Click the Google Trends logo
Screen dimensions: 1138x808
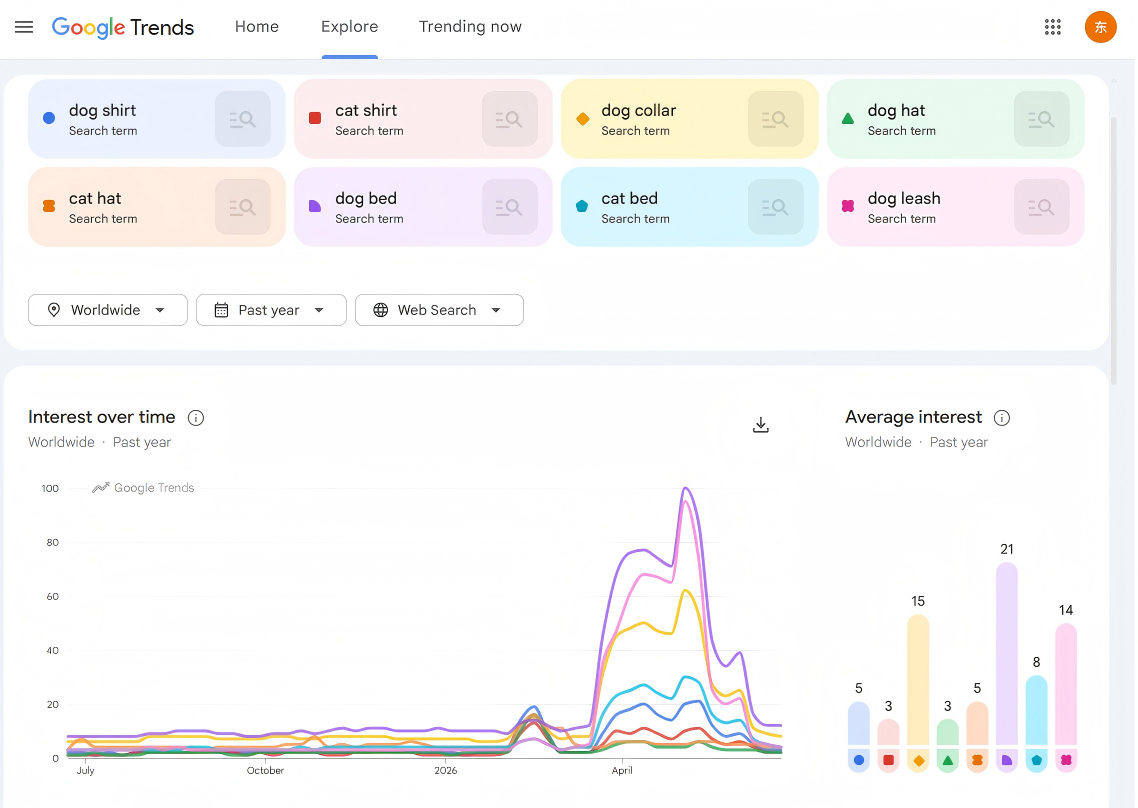[123, 28]
